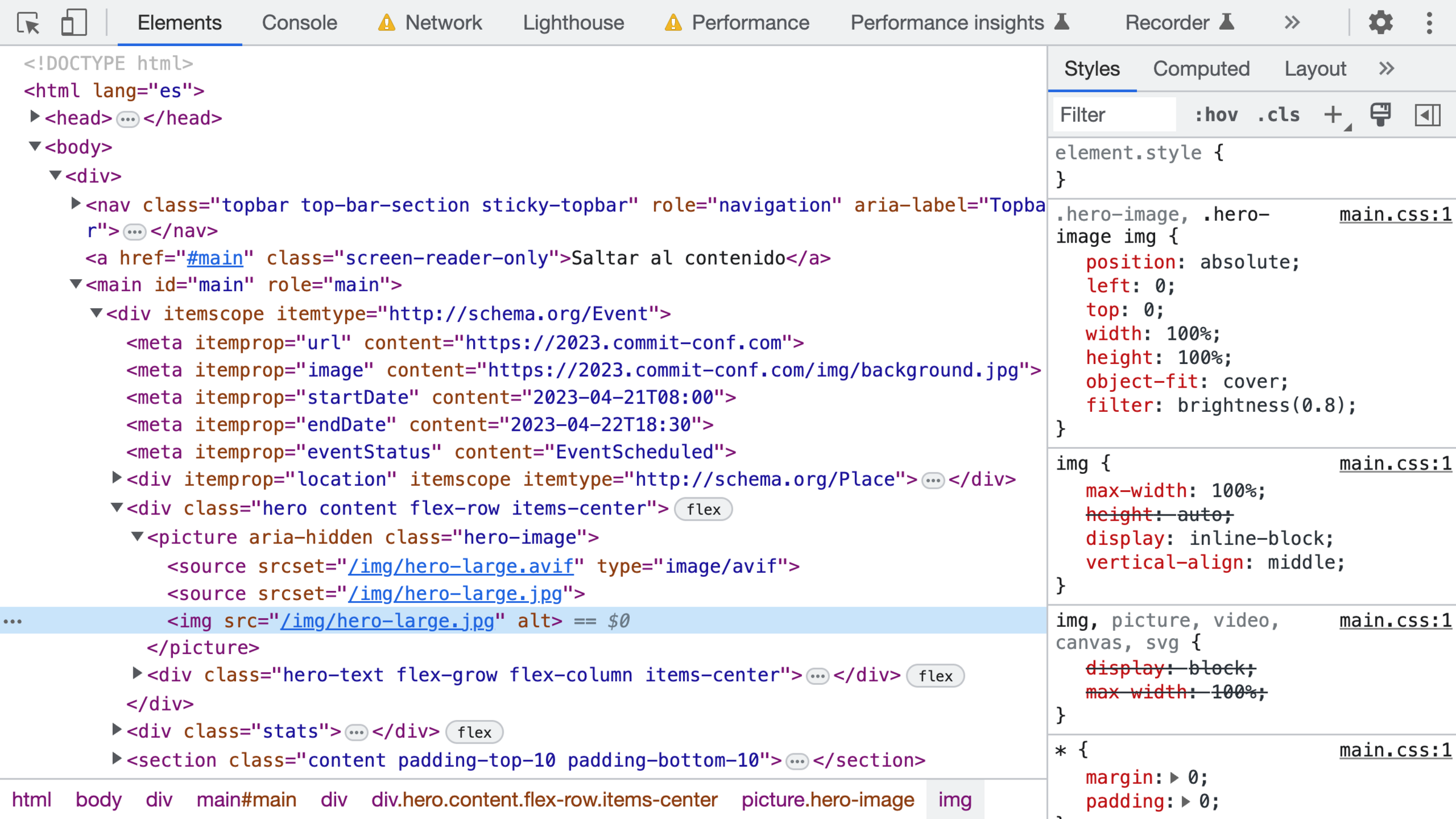This screenshot has width=1456, height=819.
Task: Open the three-dot customize DevTools menu
Action: [1429, 23]
